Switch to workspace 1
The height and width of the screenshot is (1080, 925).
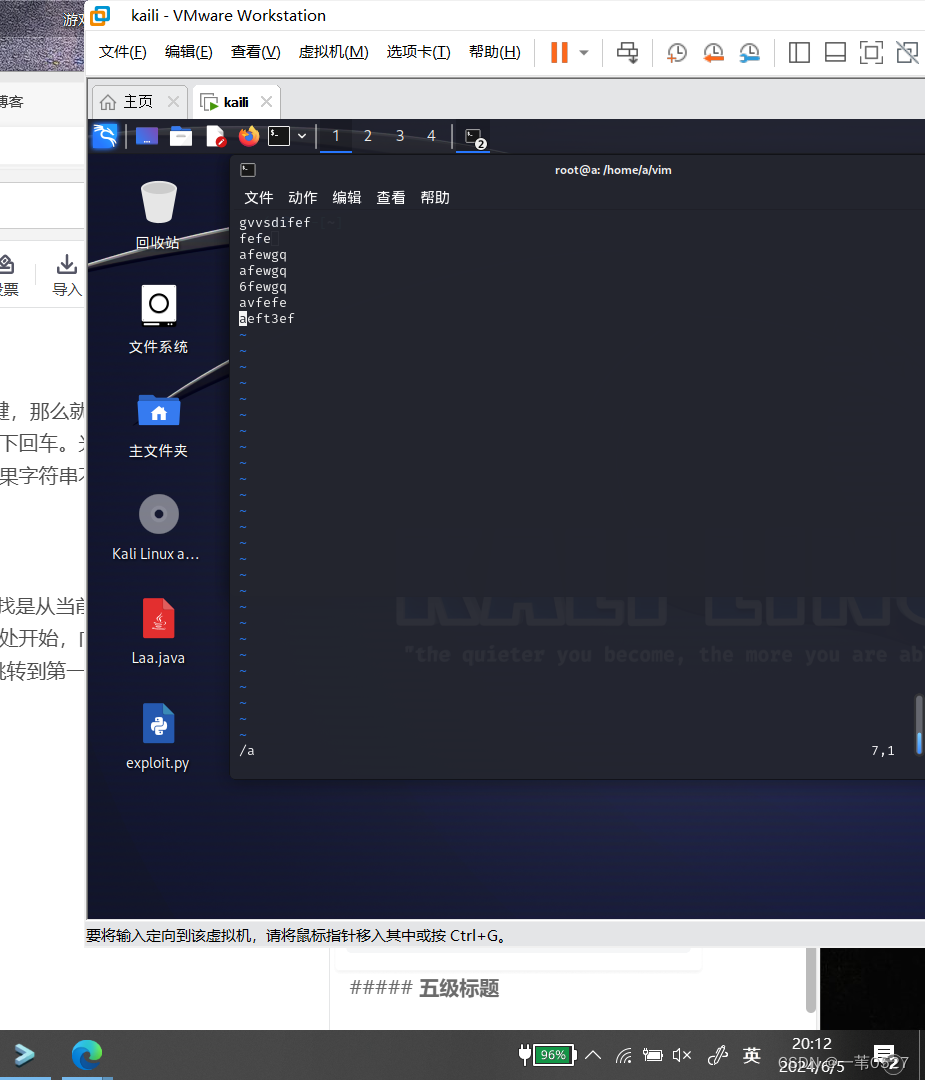click(x=336, y=136)
